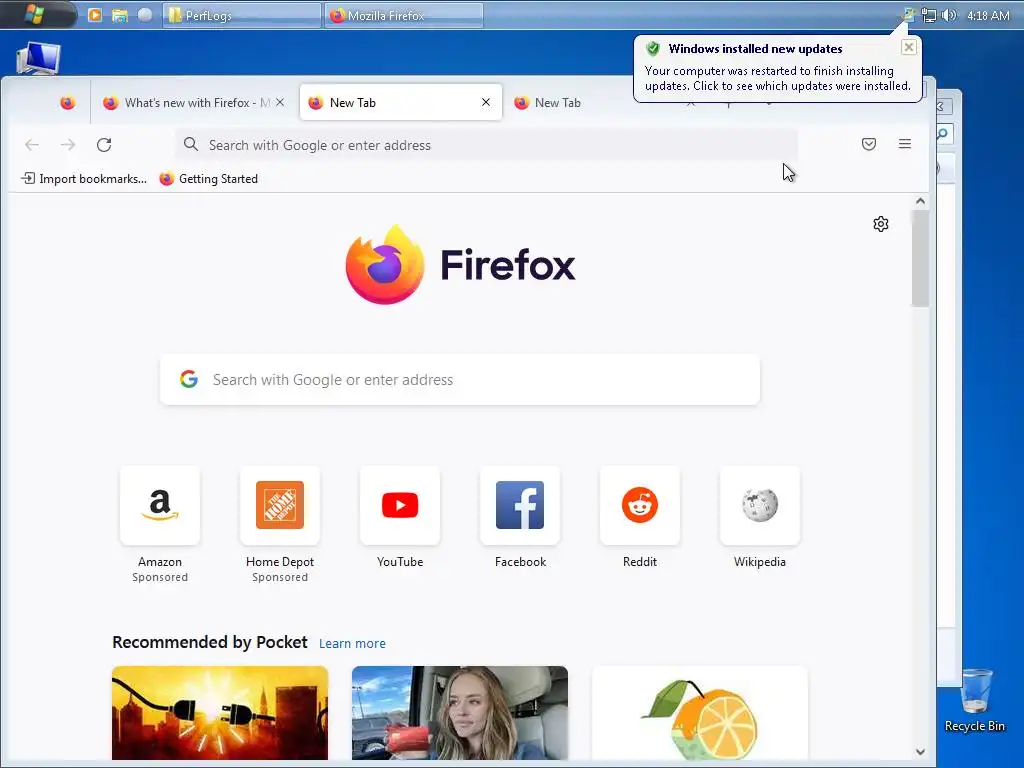Click the Mozilla Firefox taskbar button
The image size is (1024, 768).
click(404, 15)
